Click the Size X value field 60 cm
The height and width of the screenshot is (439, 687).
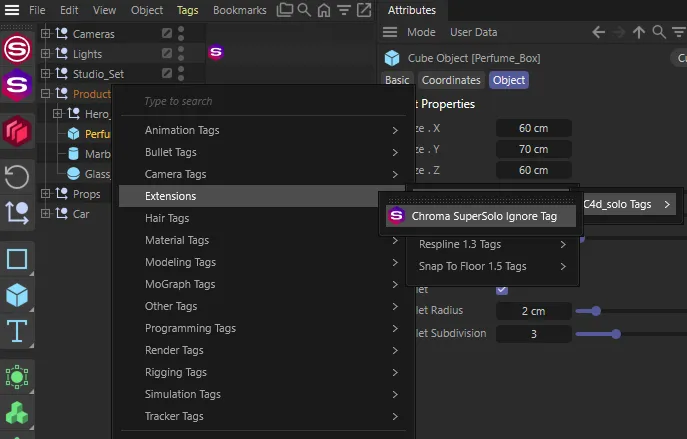click(x=534, y=128)
